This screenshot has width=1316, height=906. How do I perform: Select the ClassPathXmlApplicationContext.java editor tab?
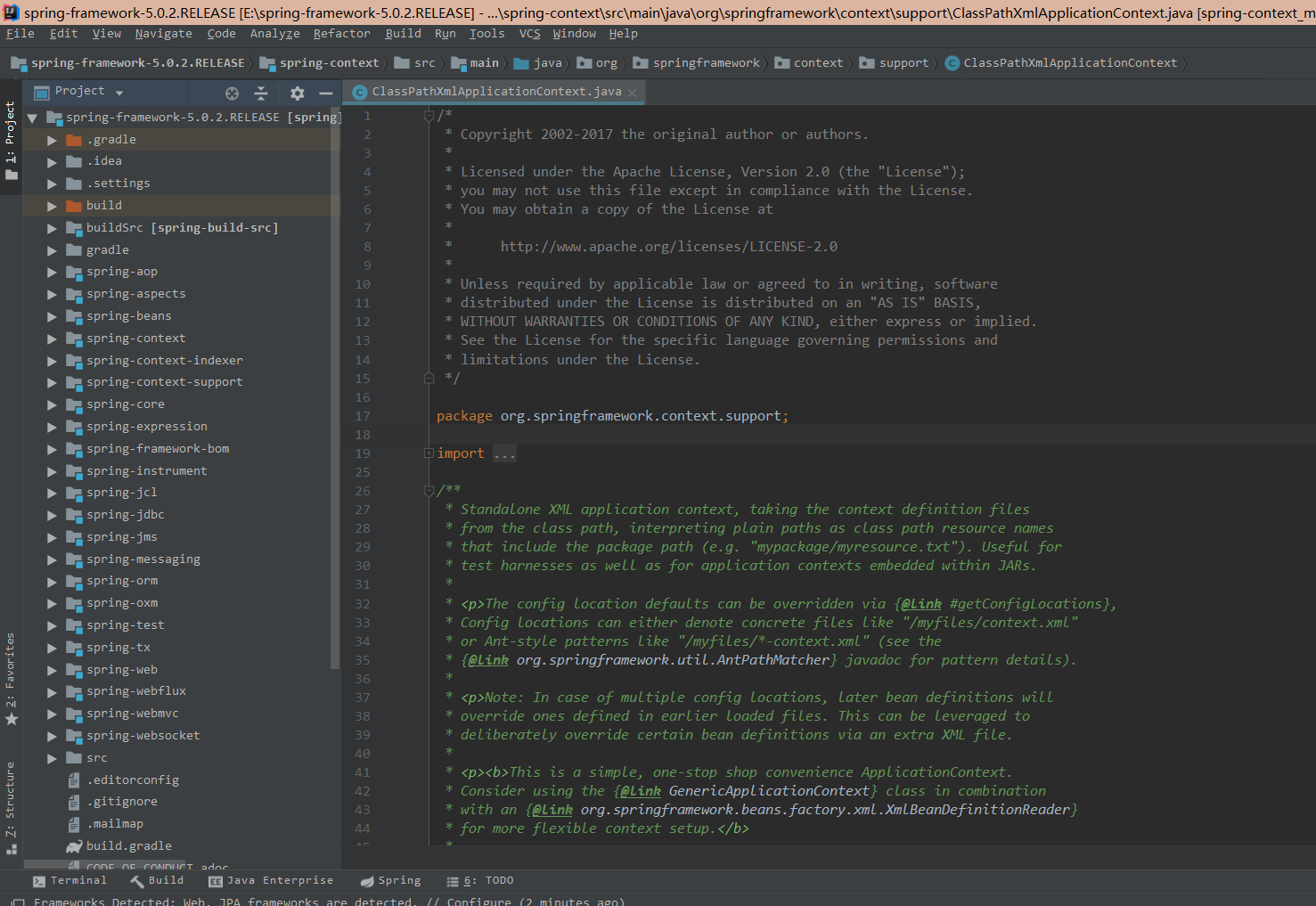(496, 92)
